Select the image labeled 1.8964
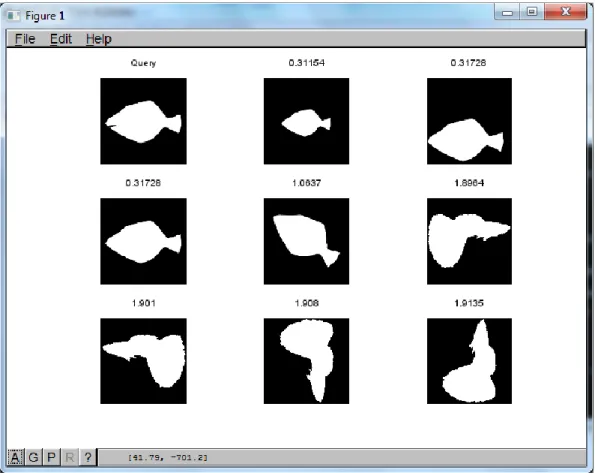Screen dimensions: 595x473 point(469,241)
